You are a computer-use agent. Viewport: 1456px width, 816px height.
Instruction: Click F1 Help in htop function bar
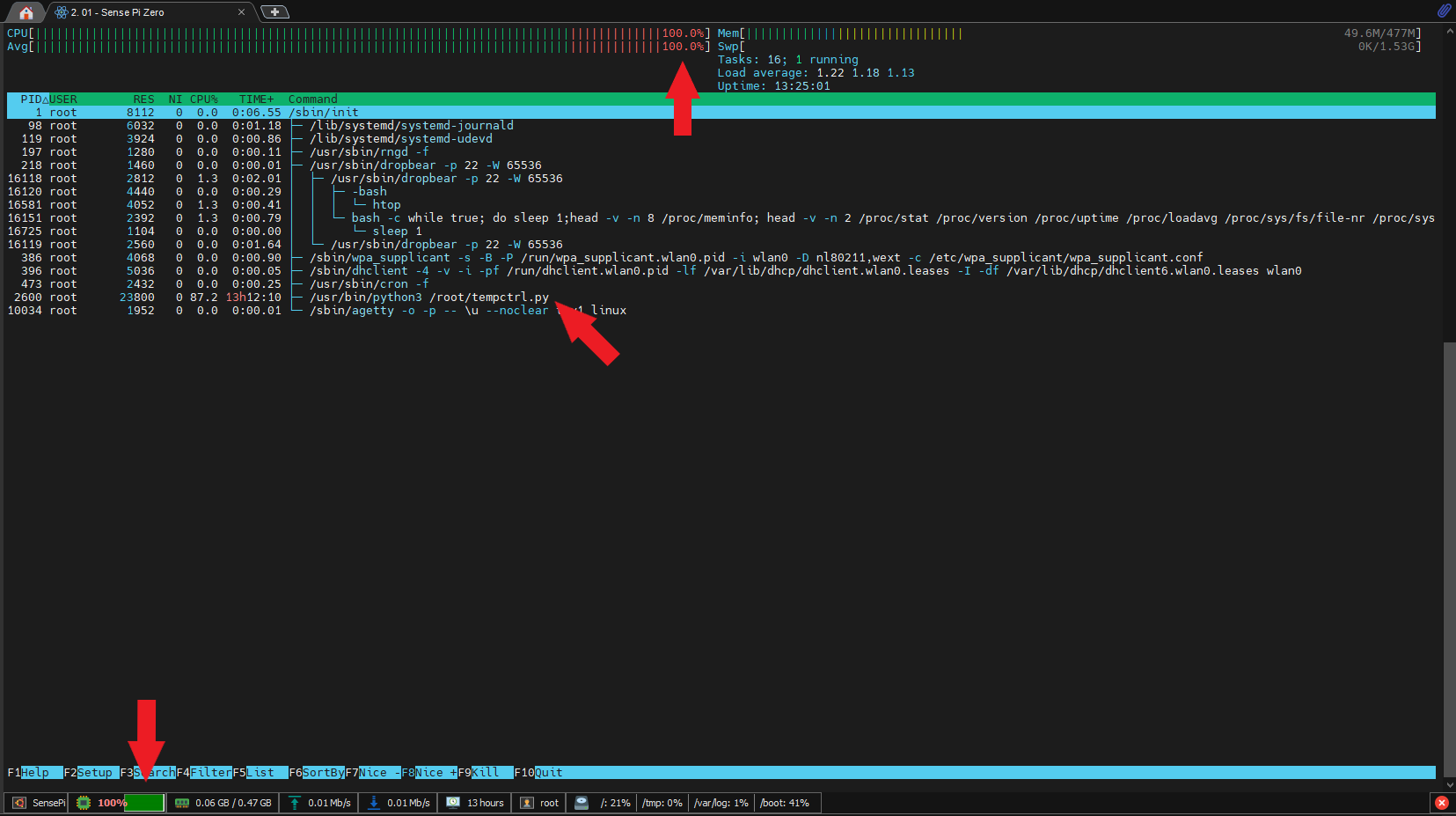[x=35, y=773]
